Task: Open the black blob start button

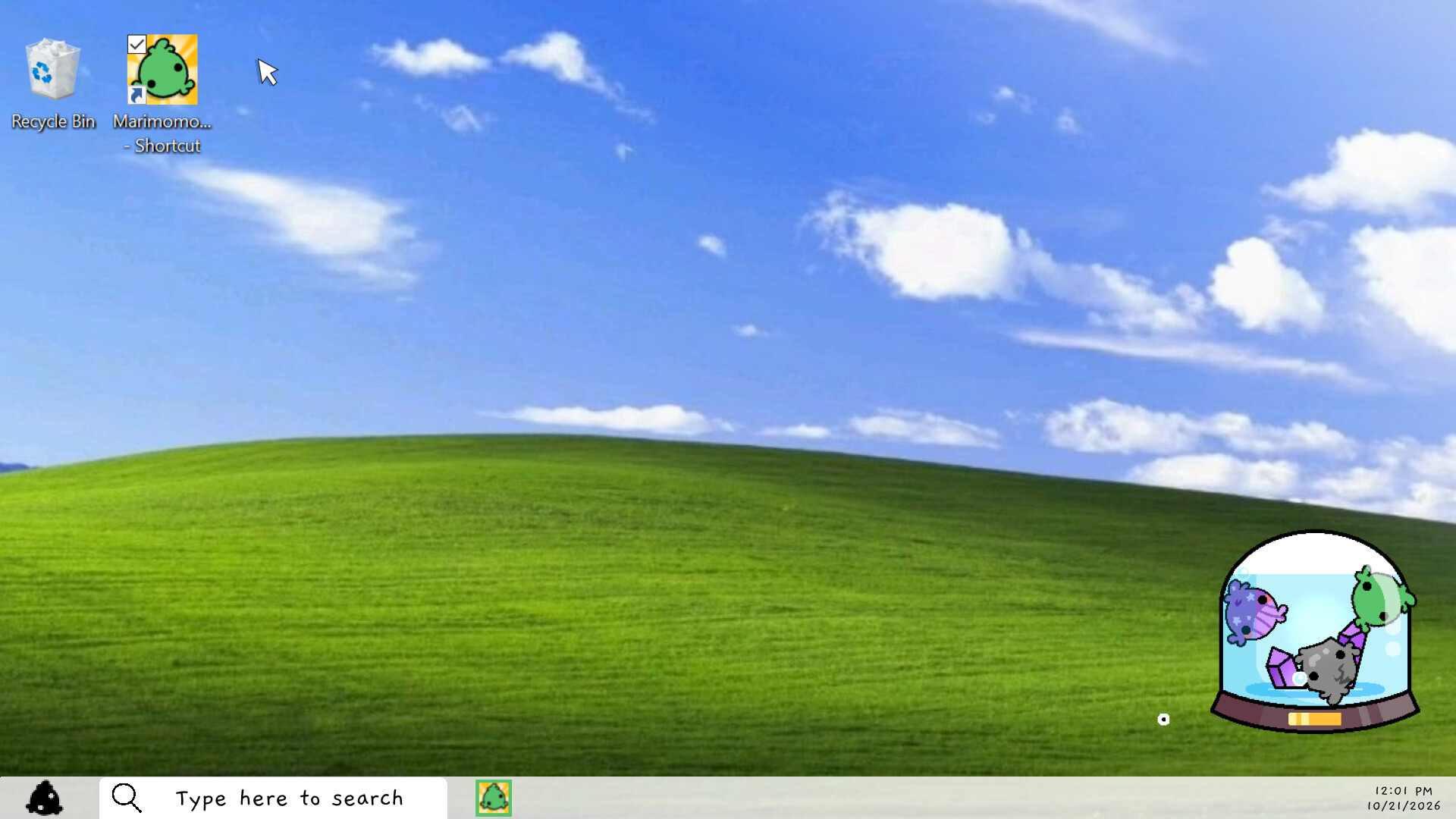Action: pos(44,798)
